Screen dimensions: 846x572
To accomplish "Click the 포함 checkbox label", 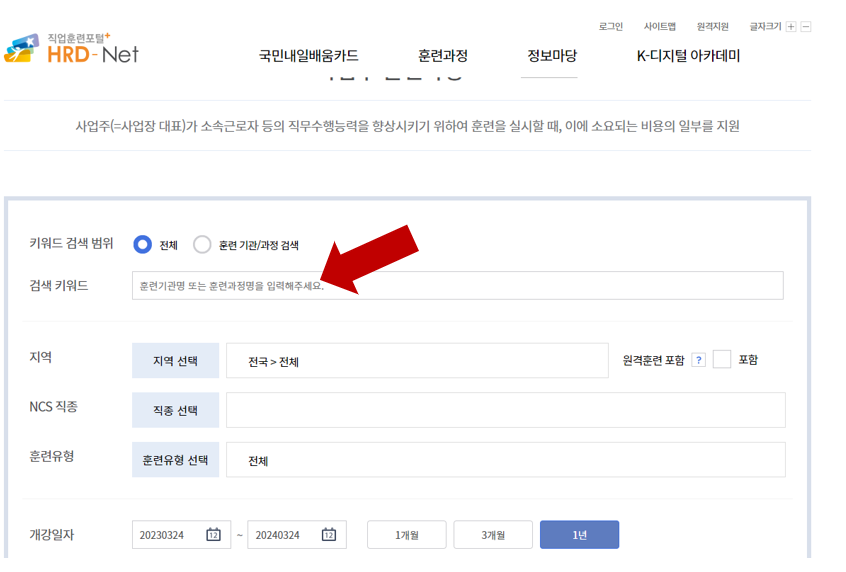I will point(748,360).
